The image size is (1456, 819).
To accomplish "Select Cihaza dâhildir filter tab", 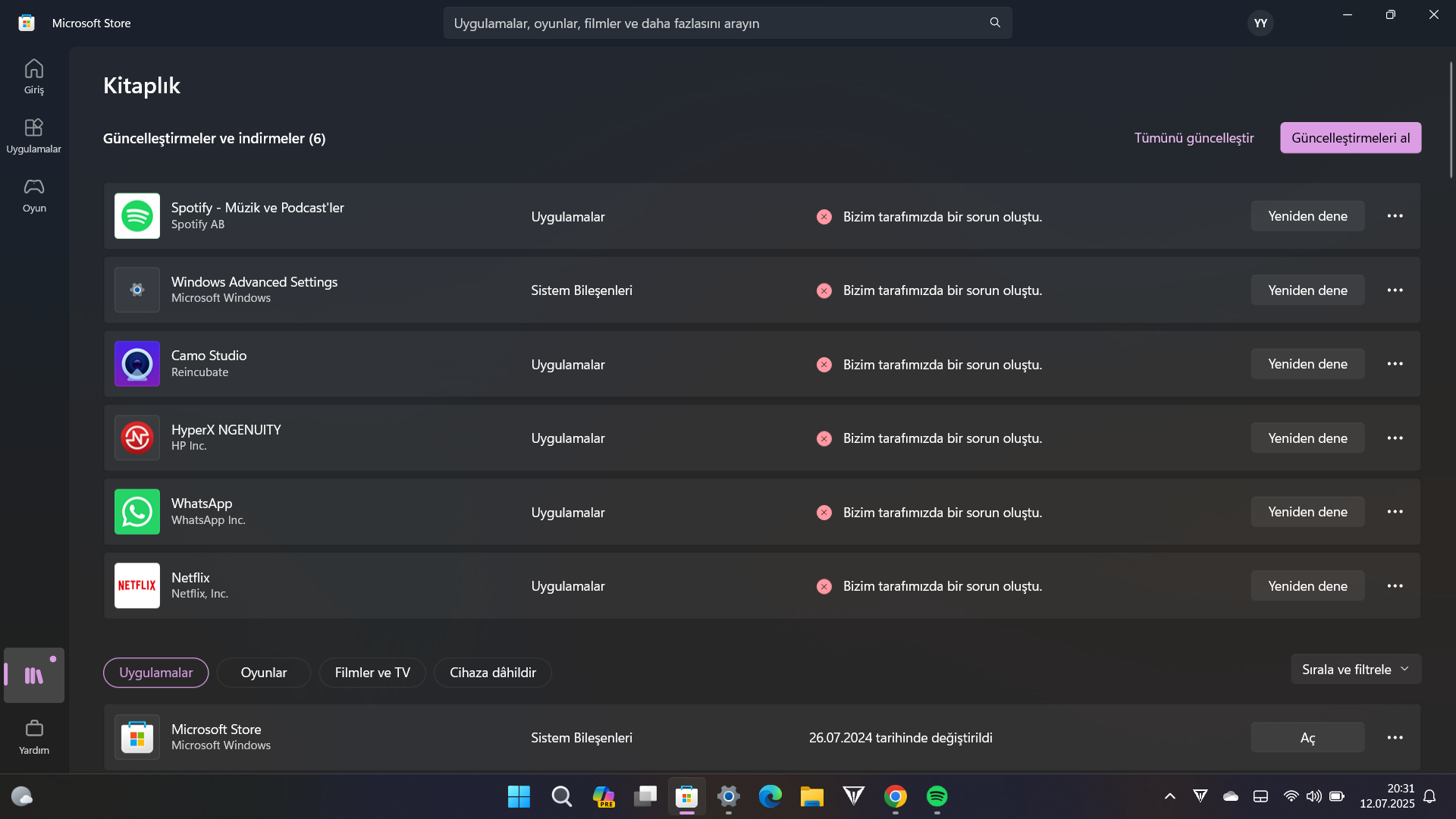I will 492,673.
